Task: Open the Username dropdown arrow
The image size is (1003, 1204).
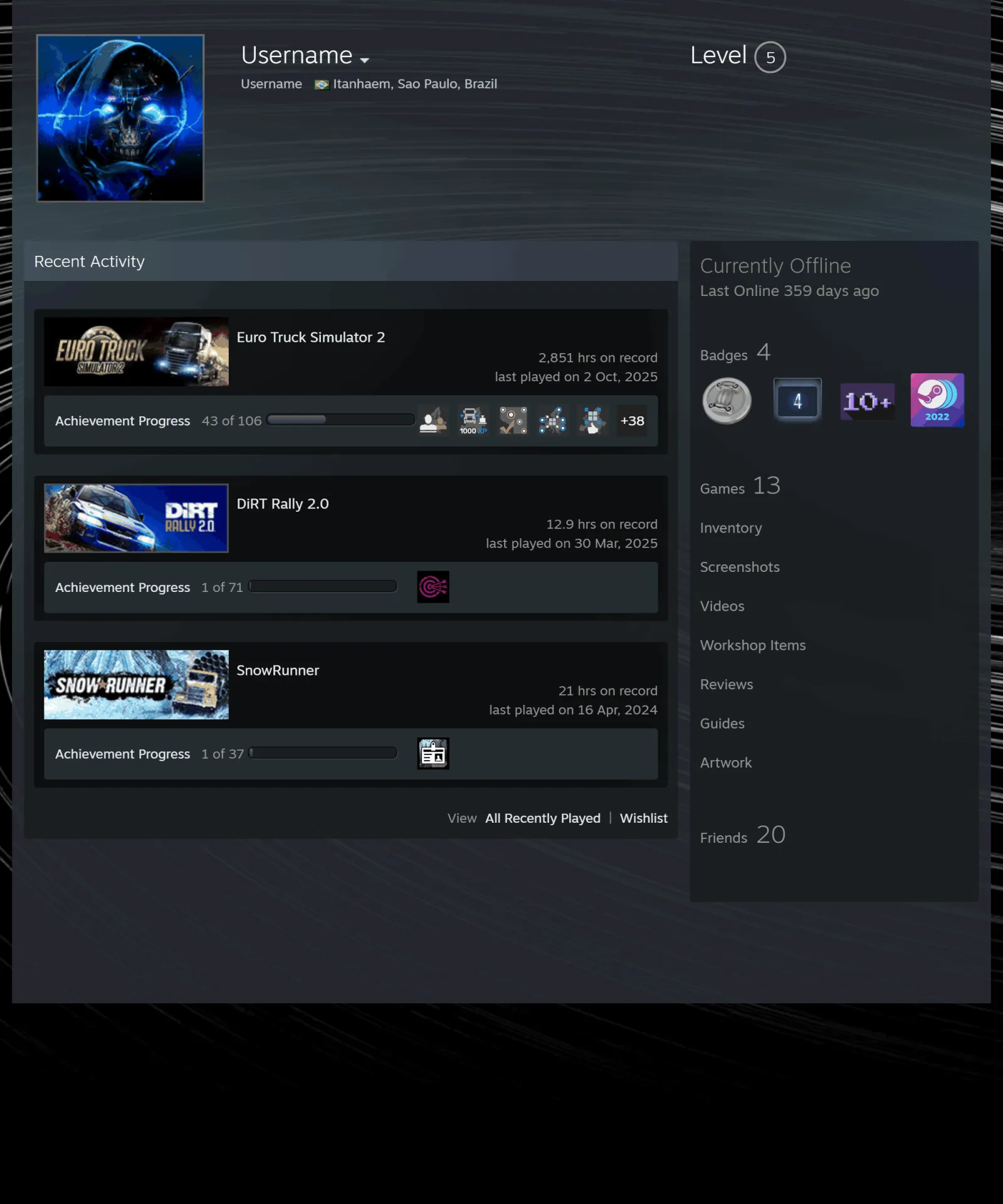Action: pyautogui.click(x=364, y=60)
